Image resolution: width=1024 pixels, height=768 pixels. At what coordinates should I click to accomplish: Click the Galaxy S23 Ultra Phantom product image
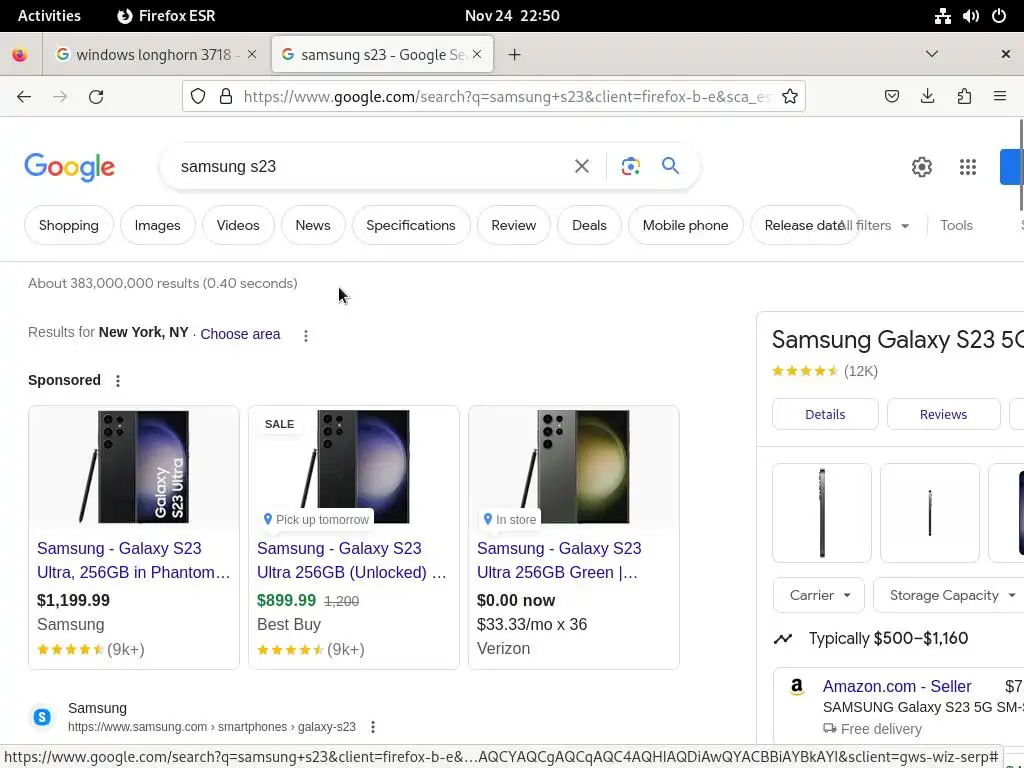(x=134, y=467)
